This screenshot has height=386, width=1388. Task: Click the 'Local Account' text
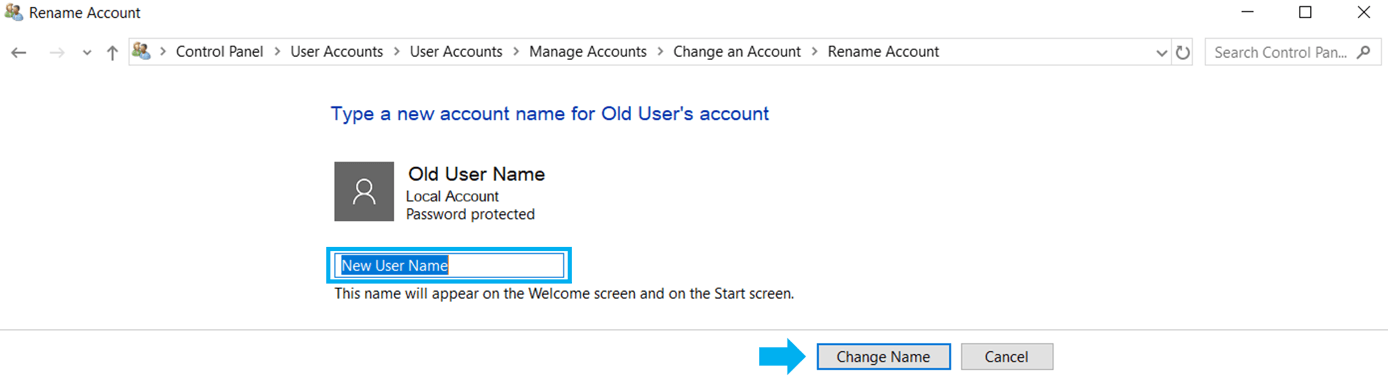click(452, 196)
